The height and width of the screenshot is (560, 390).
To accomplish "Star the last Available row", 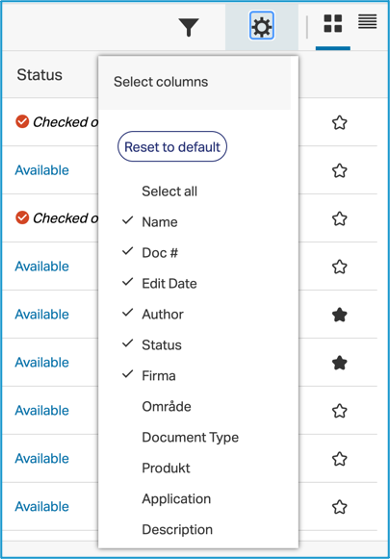I will point(339,507).
